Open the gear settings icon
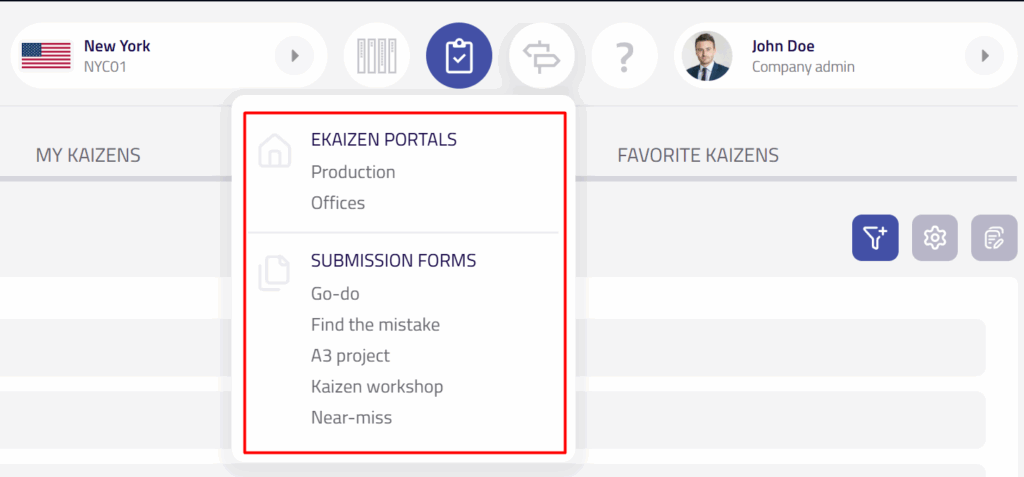1024x477 pixels. click(935, 238)
